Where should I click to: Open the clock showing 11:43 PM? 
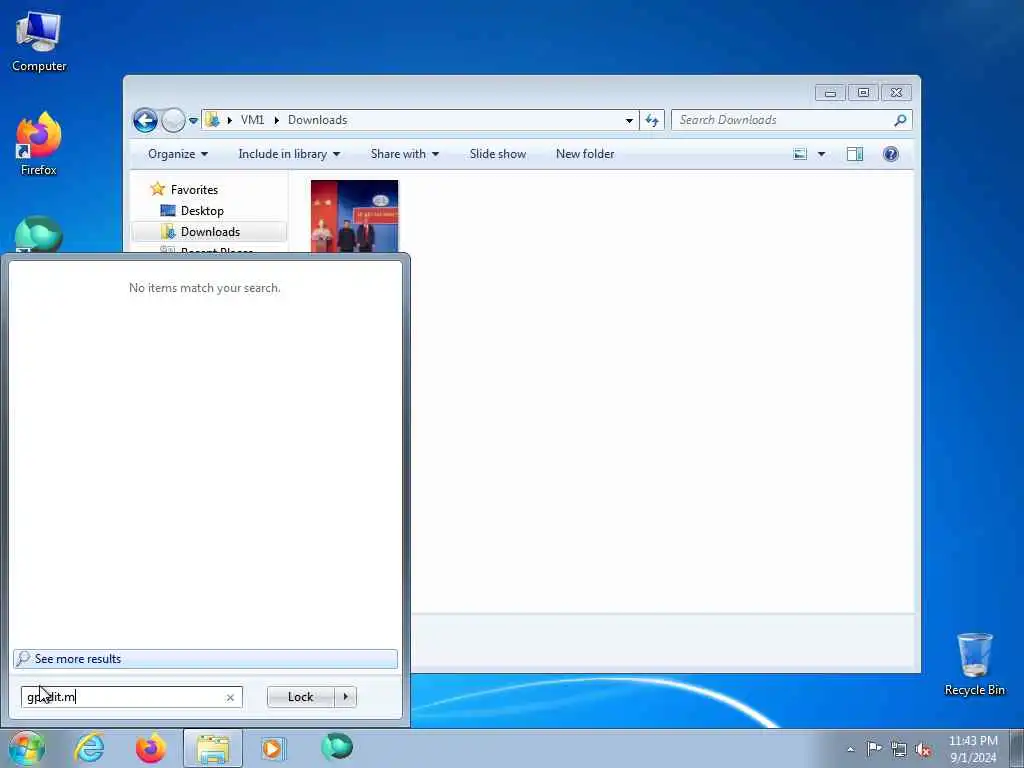[973, 748]
